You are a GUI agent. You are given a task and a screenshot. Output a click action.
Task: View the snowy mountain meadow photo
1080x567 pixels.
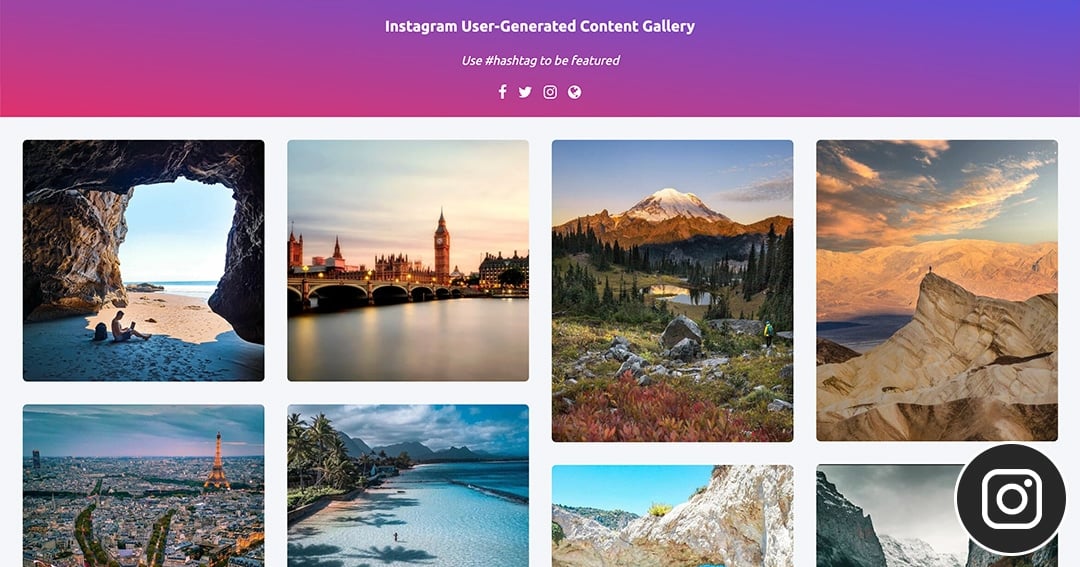[x=672, y=291]
